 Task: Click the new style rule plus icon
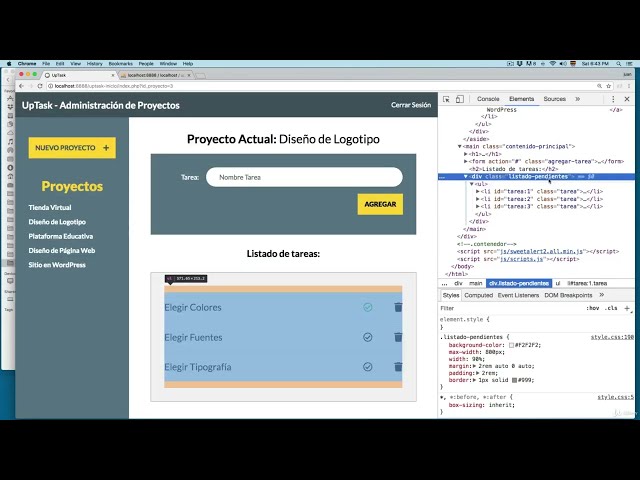[x=627, y=308]
